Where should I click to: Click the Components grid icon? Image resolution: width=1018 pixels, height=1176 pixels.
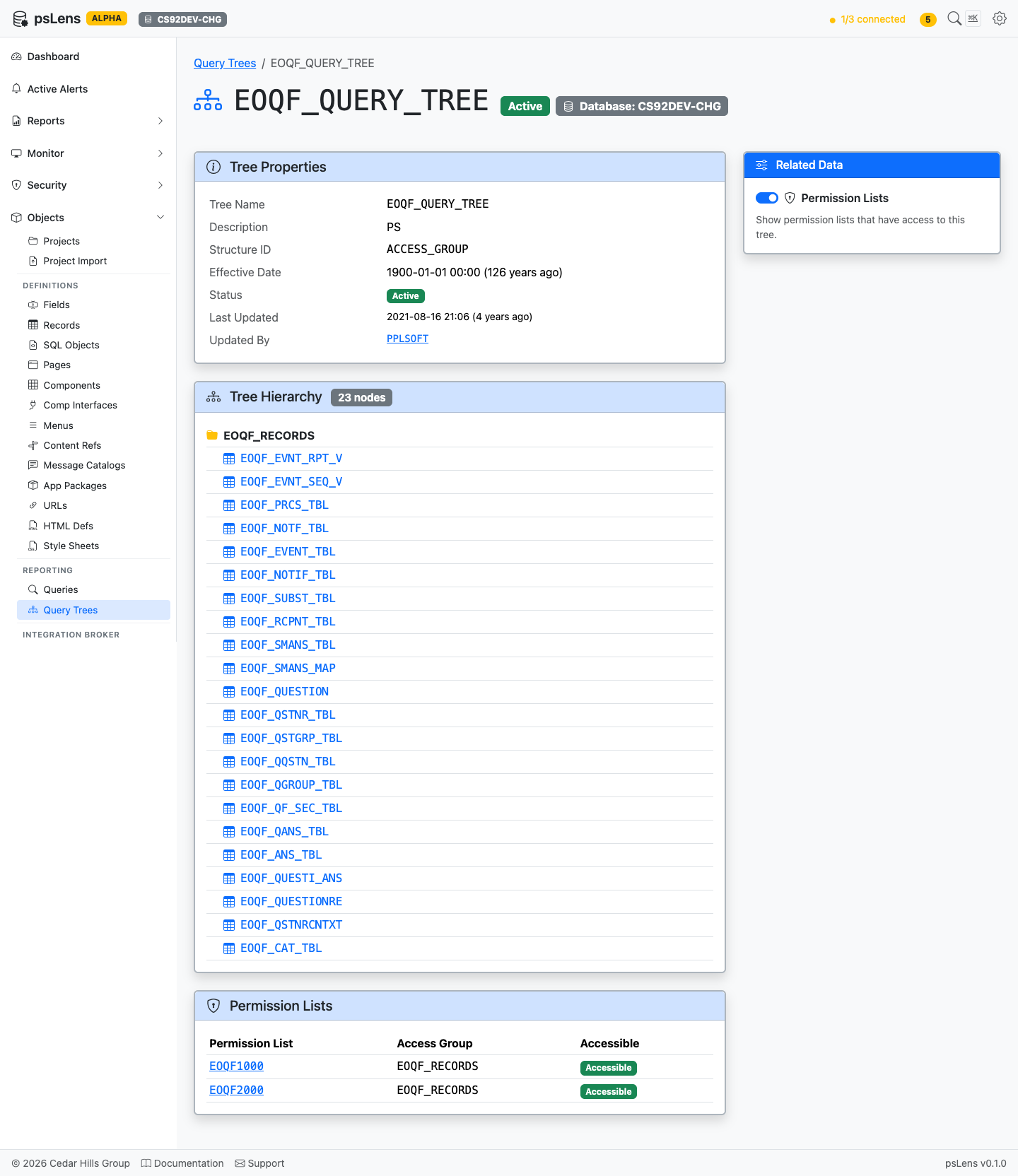(33, 385)
